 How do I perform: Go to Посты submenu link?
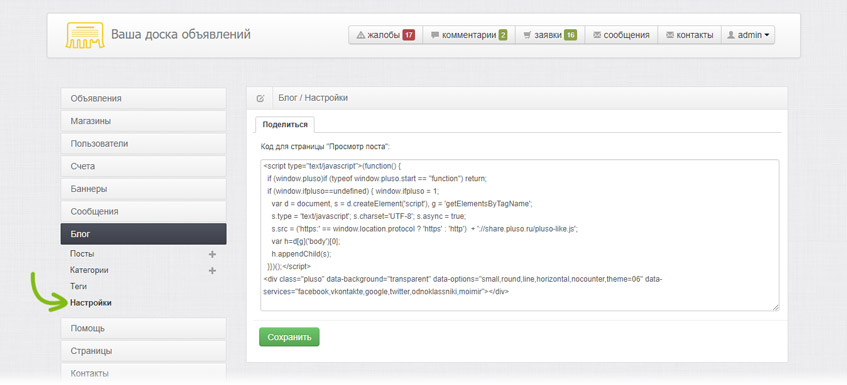pos(82,254)
